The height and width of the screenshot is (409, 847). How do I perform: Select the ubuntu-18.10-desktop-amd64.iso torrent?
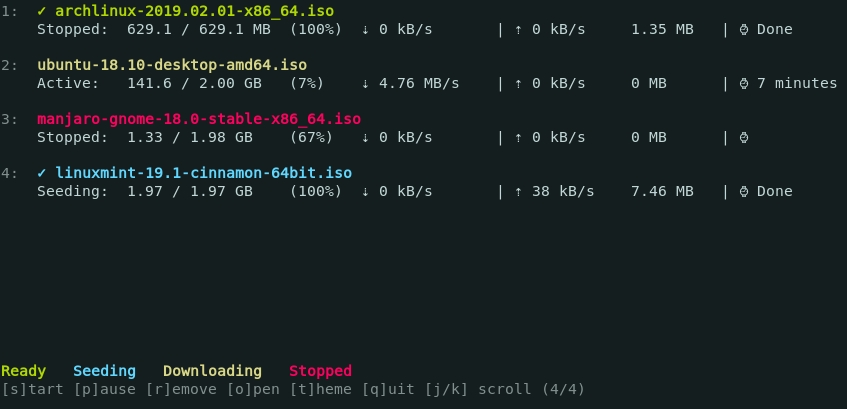click(172, 65)
